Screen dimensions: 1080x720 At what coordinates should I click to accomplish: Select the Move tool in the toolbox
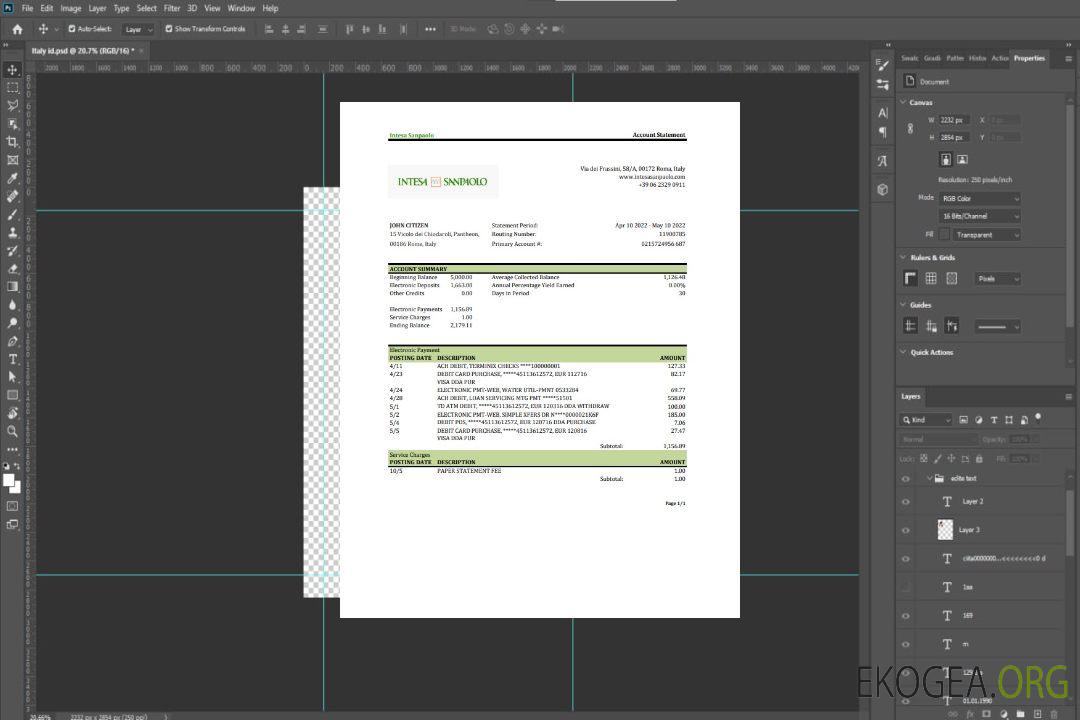pos(13,70)
